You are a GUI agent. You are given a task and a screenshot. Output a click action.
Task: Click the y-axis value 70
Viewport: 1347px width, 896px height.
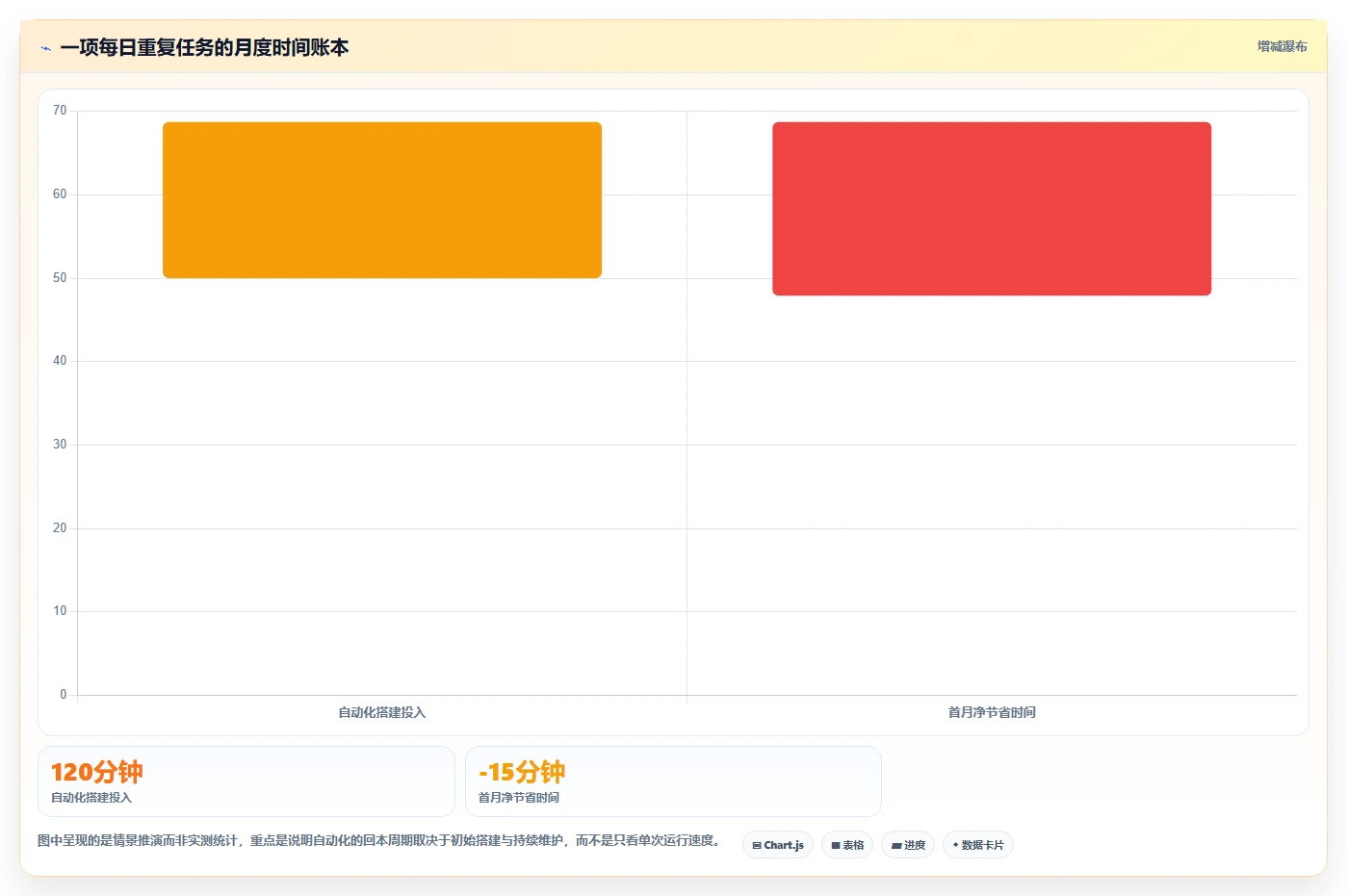click(x=60, y=111)
